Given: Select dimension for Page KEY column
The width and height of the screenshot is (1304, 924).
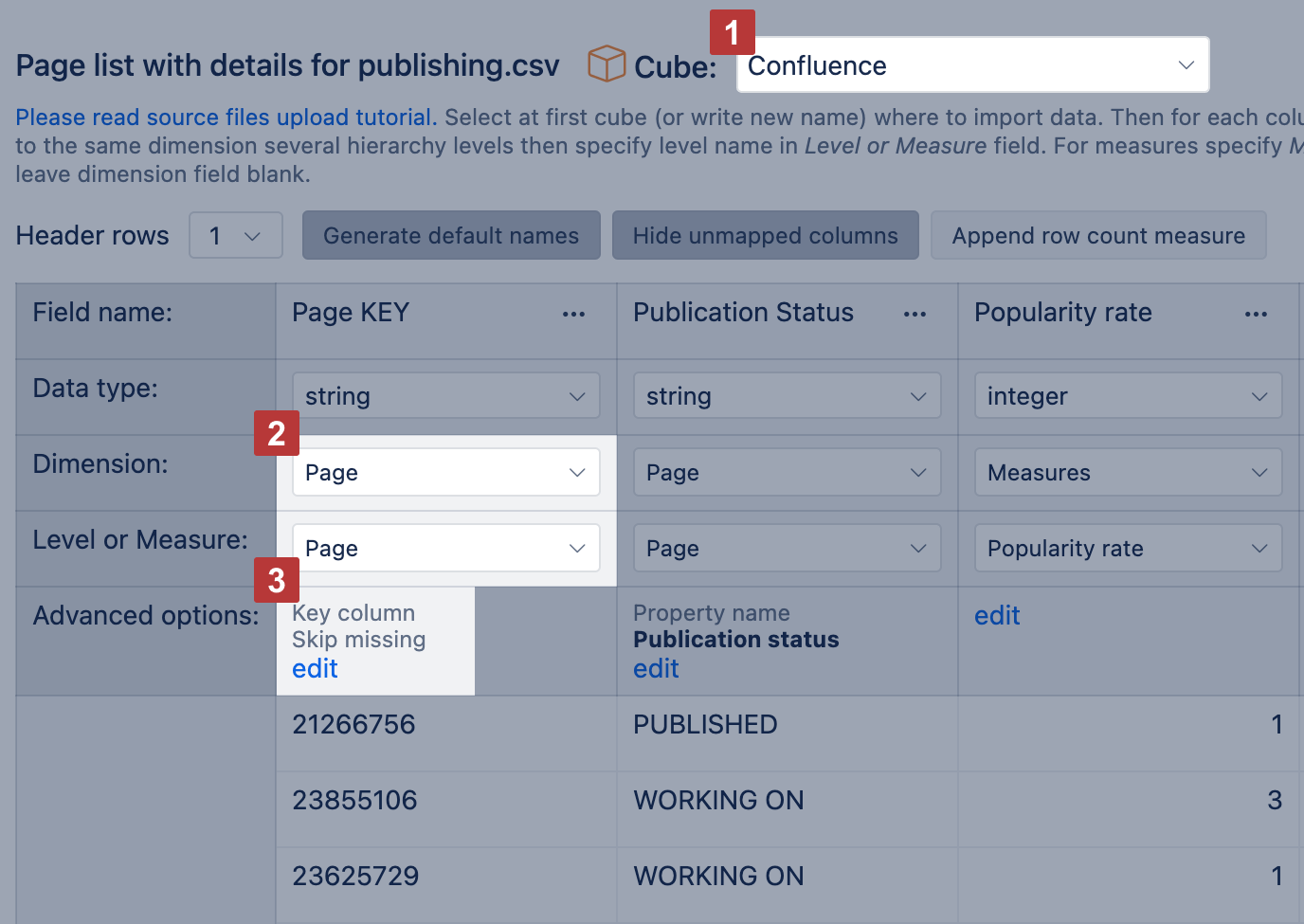Looking at the screenshot, I should pyautogui.click(x=445, y=472).
